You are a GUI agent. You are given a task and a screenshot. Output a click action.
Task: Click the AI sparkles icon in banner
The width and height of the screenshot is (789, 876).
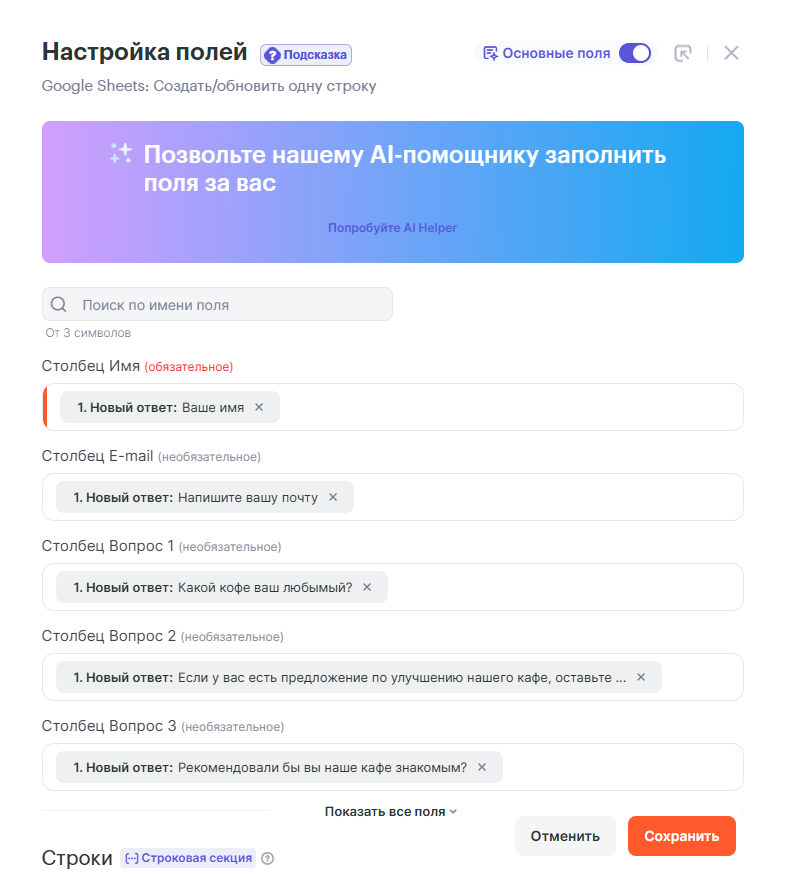click(x=121, y=154)
